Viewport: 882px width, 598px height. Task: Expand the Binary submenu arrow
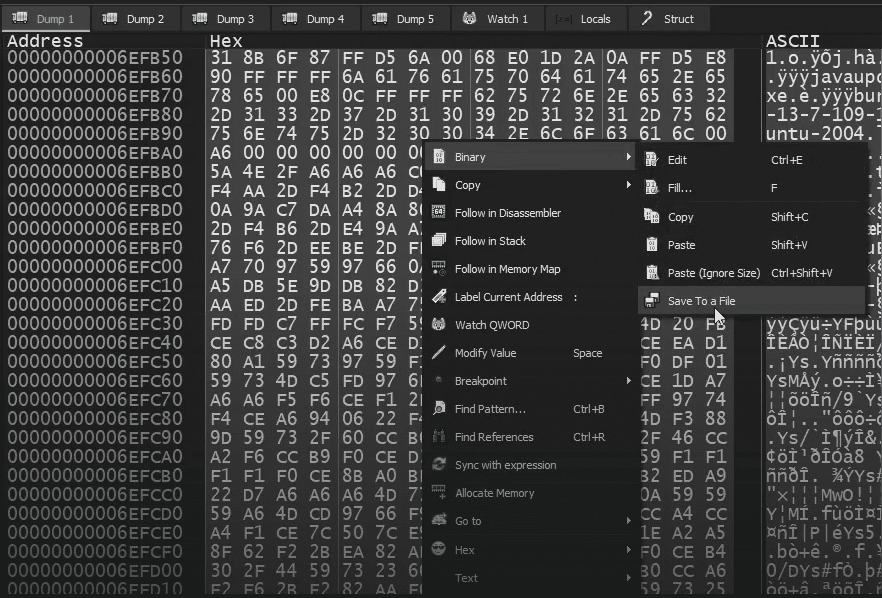(628, 157)
